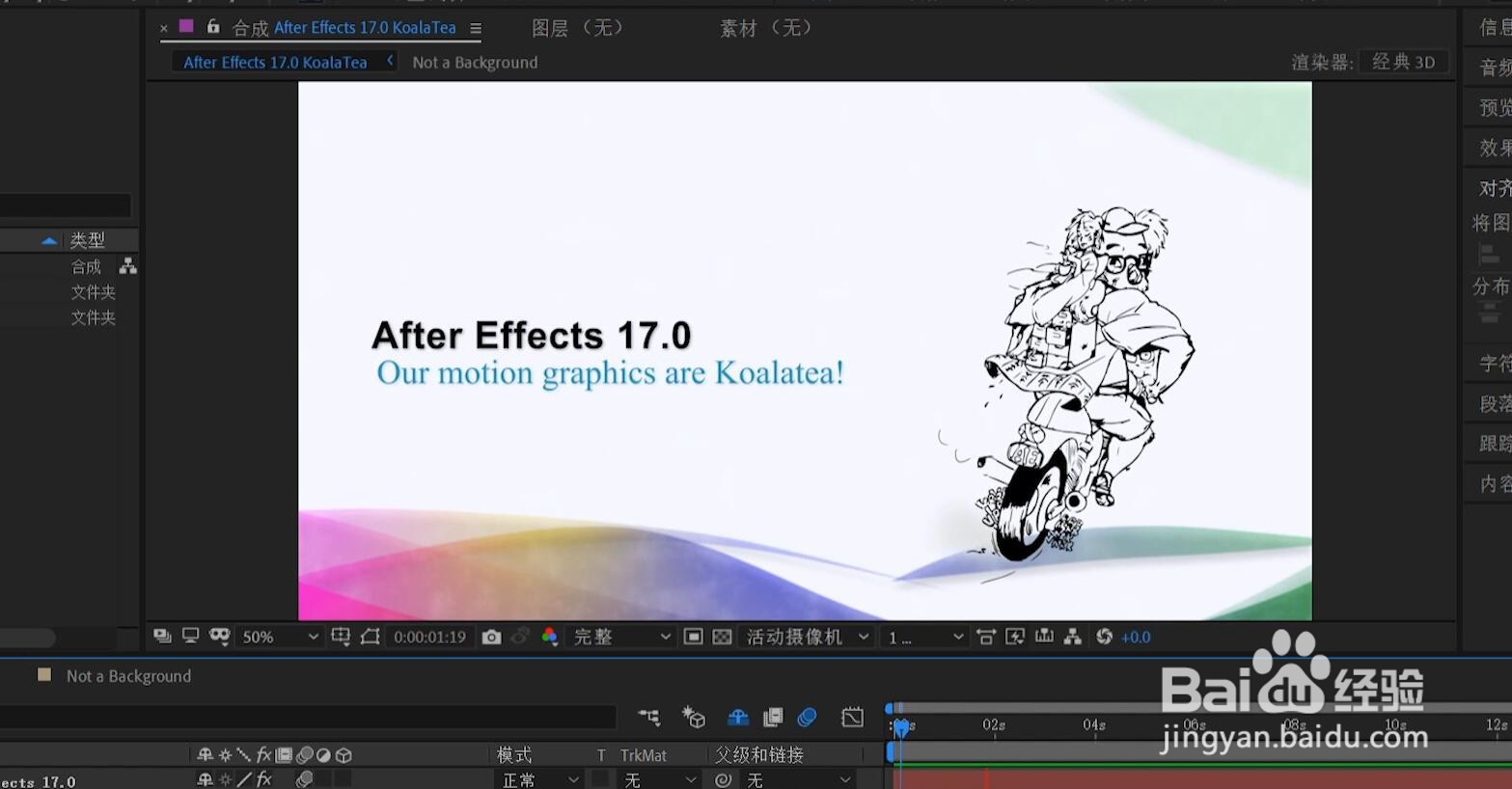The width and height of the screenshot is (1512, 789).
Task: Open the graph editor
Action: click(852, 717)
